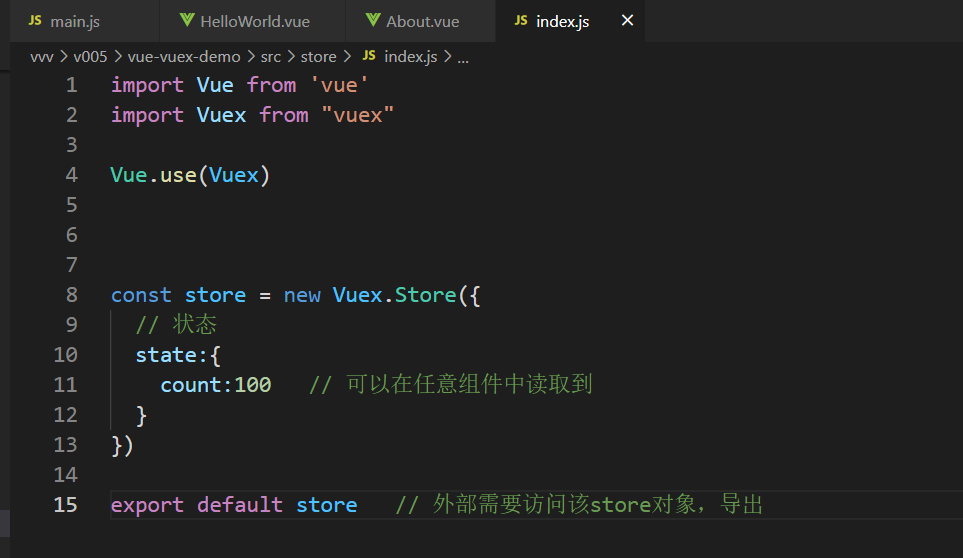Open the HelloWorld.vue tab
The height and width of the screenshot is (558, 963).
252,21
